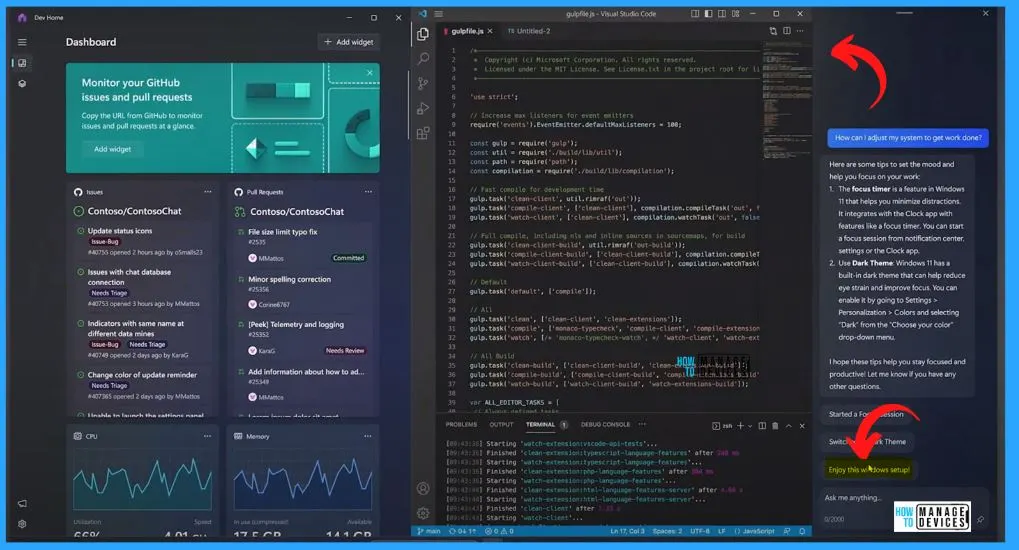Click the Open Changes icon in the editor toolbar
The height and width of the screenshot is (550, 1019).
pyautogui.click(x=773, y=31)
